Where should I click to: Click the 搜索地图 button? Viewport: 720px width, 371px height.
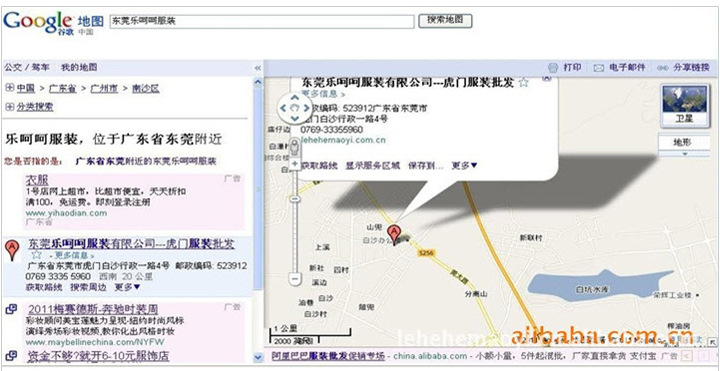coord(445,21)
